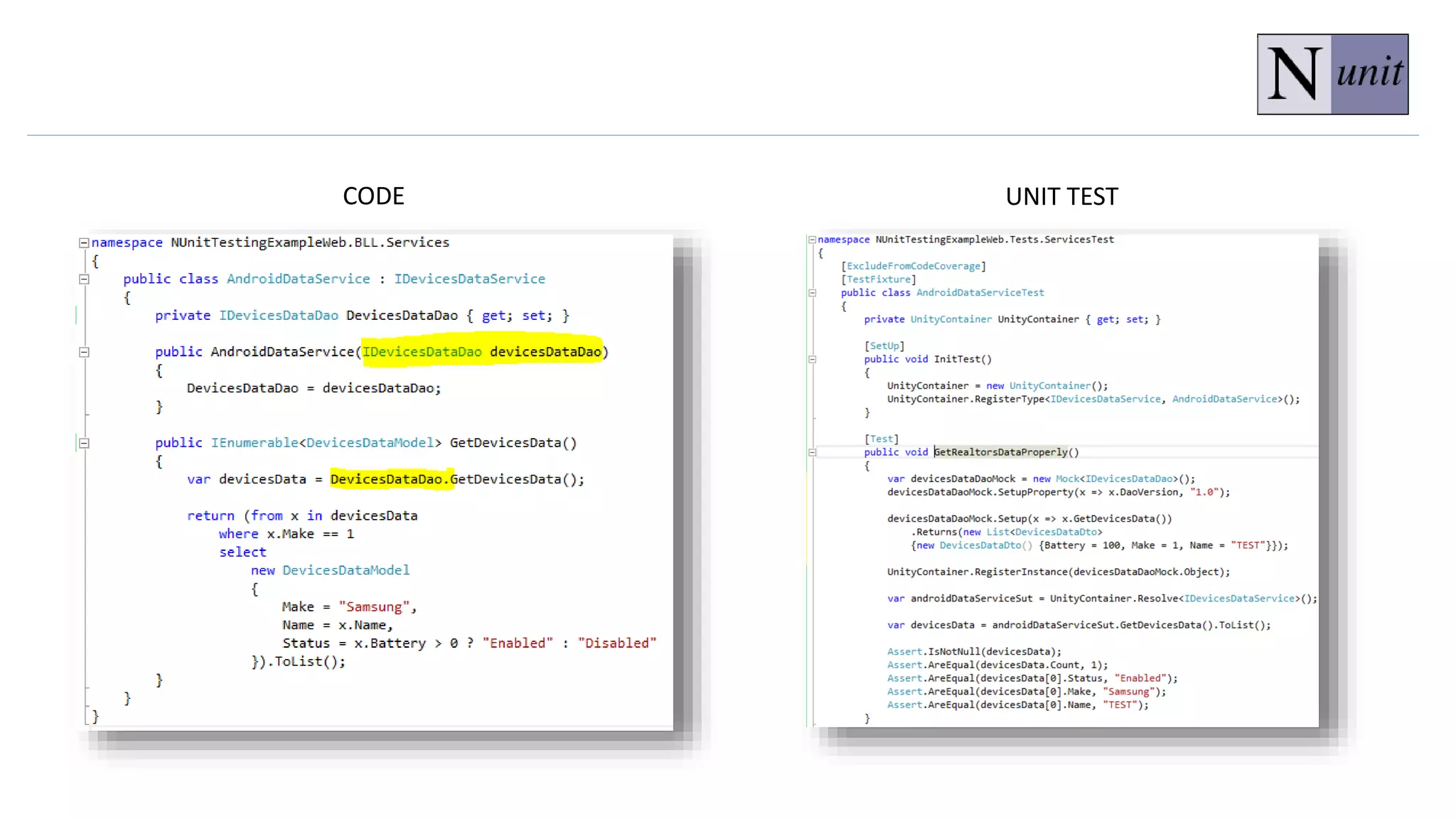
Task: Click 'Battery = 100, Make = 1' initializer line
Action: tap(1099, 545)
